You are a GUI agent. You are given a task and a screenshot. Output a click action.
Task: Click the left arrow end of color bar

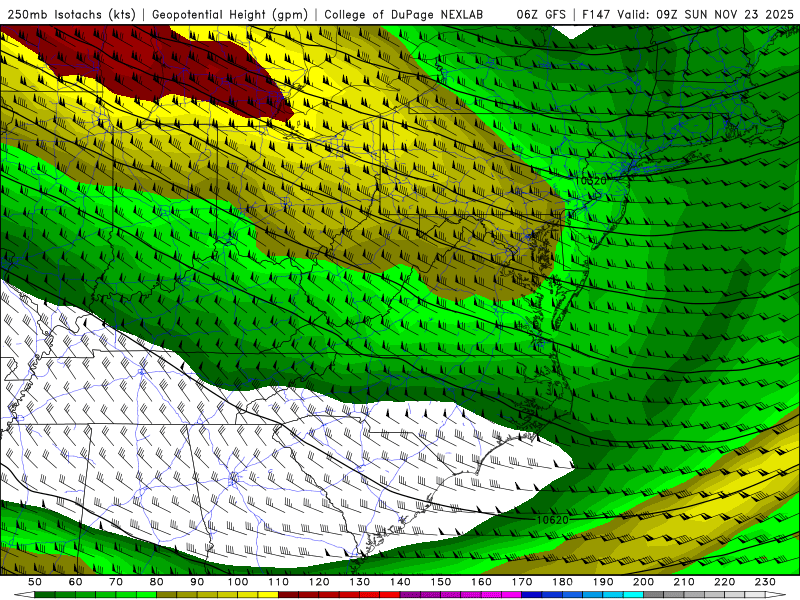(24, 595)
